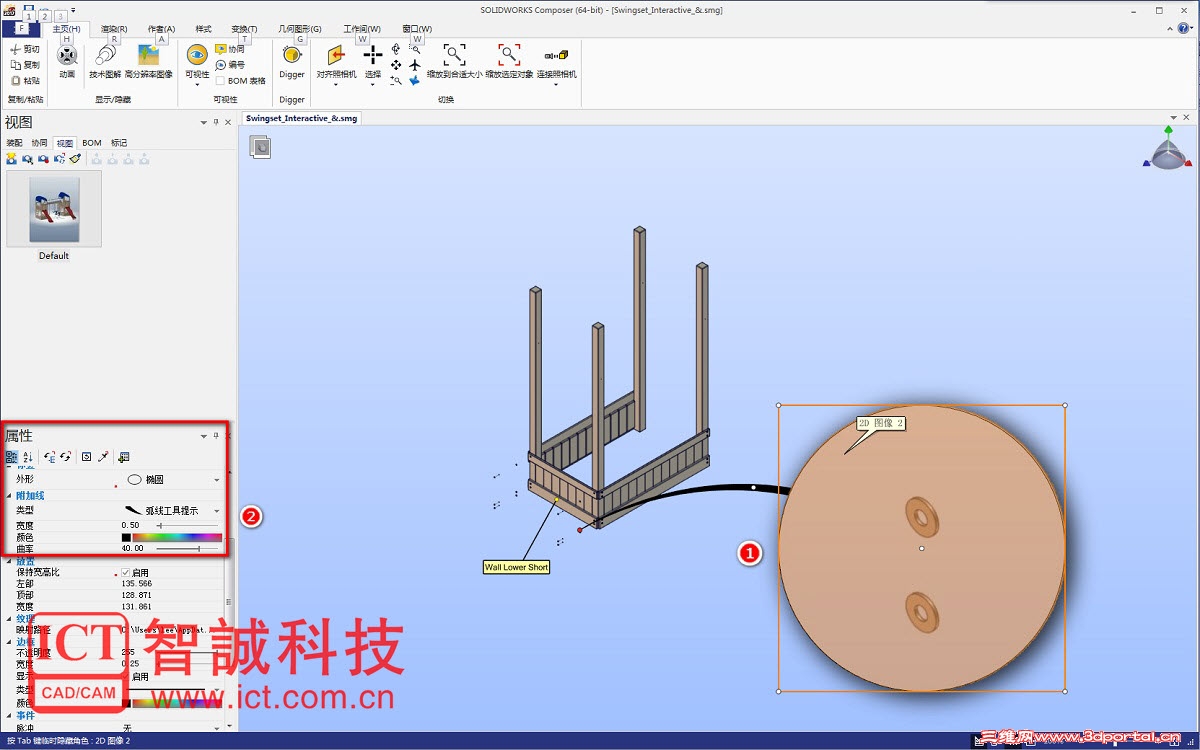Switch to the 标记 panel tab

[119, 143]
